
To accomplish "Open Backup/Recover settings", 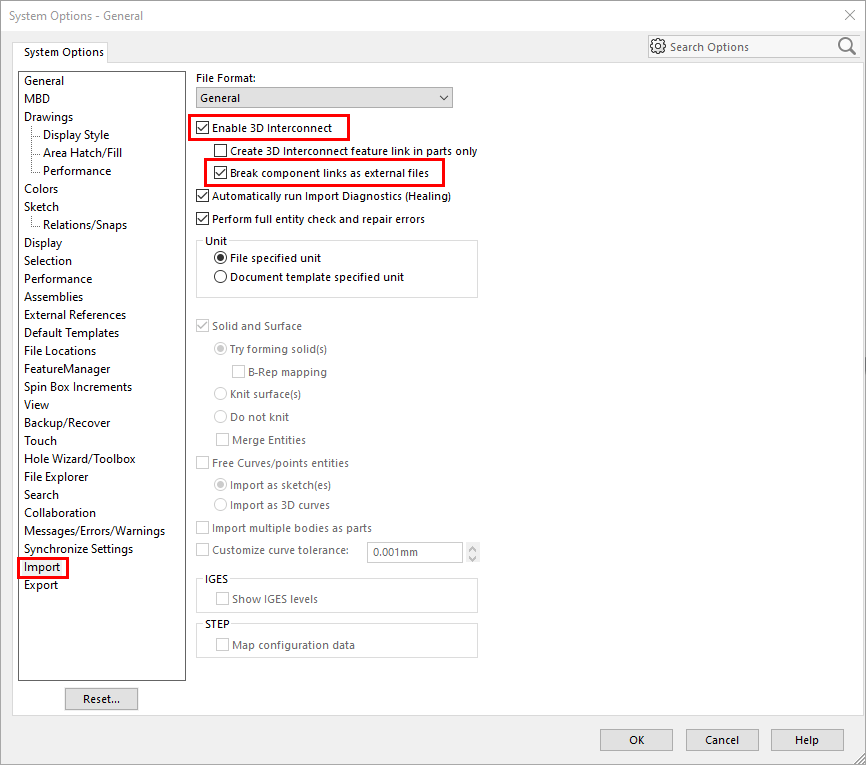I will pos(67,423).
